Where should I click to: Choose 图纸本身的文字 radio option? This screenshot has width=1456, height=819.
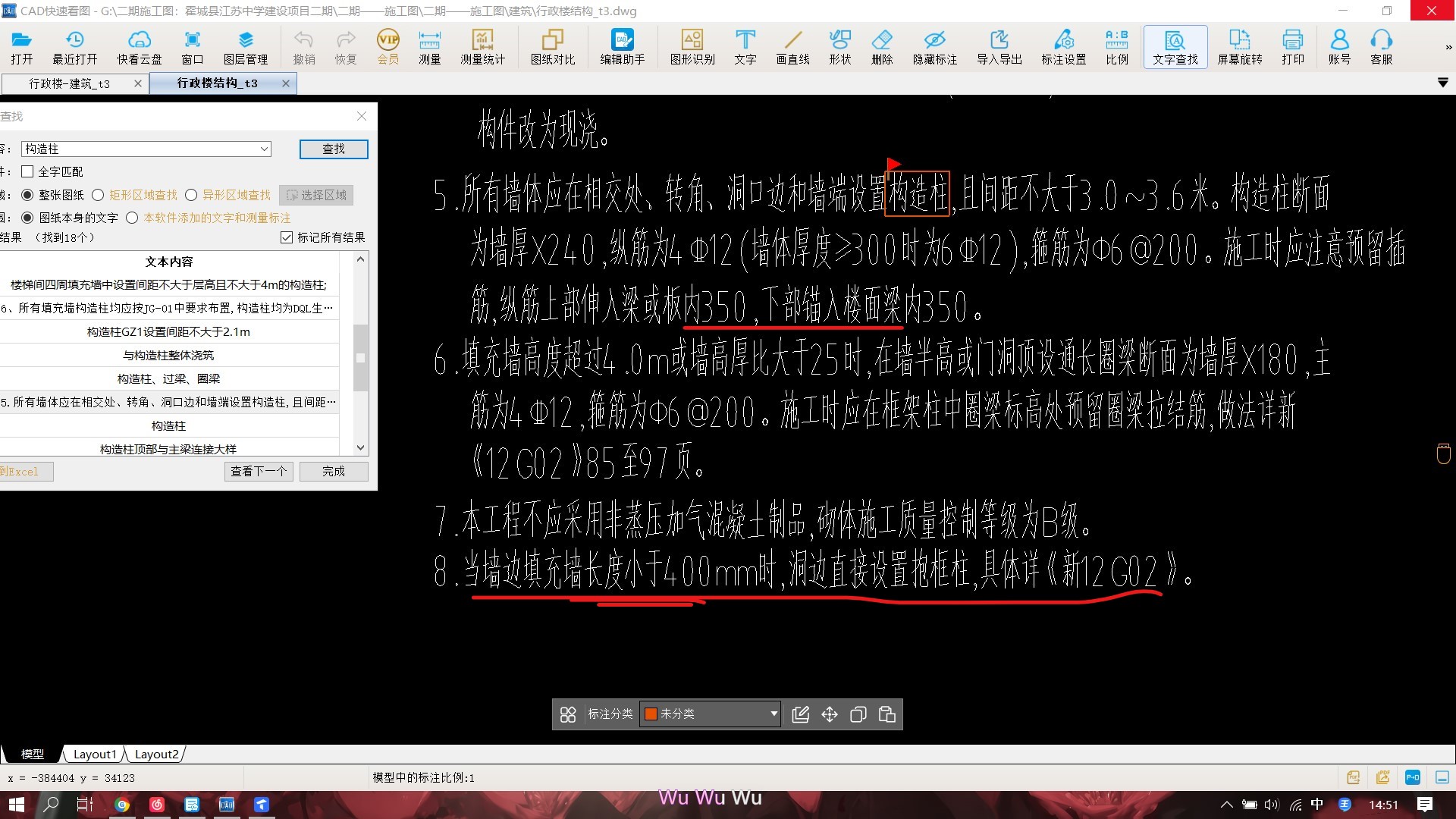tap(27, 218)
